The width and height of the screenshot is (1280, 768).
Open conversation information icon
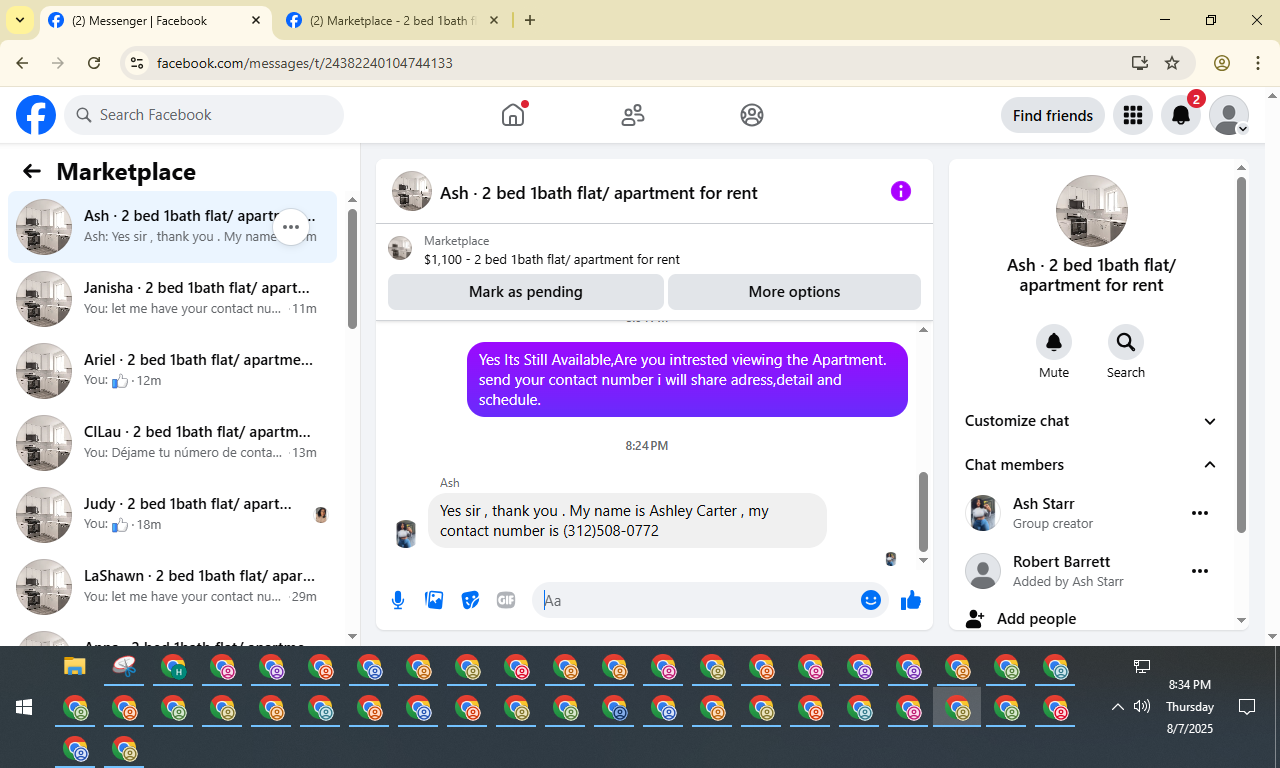(901, 191)
